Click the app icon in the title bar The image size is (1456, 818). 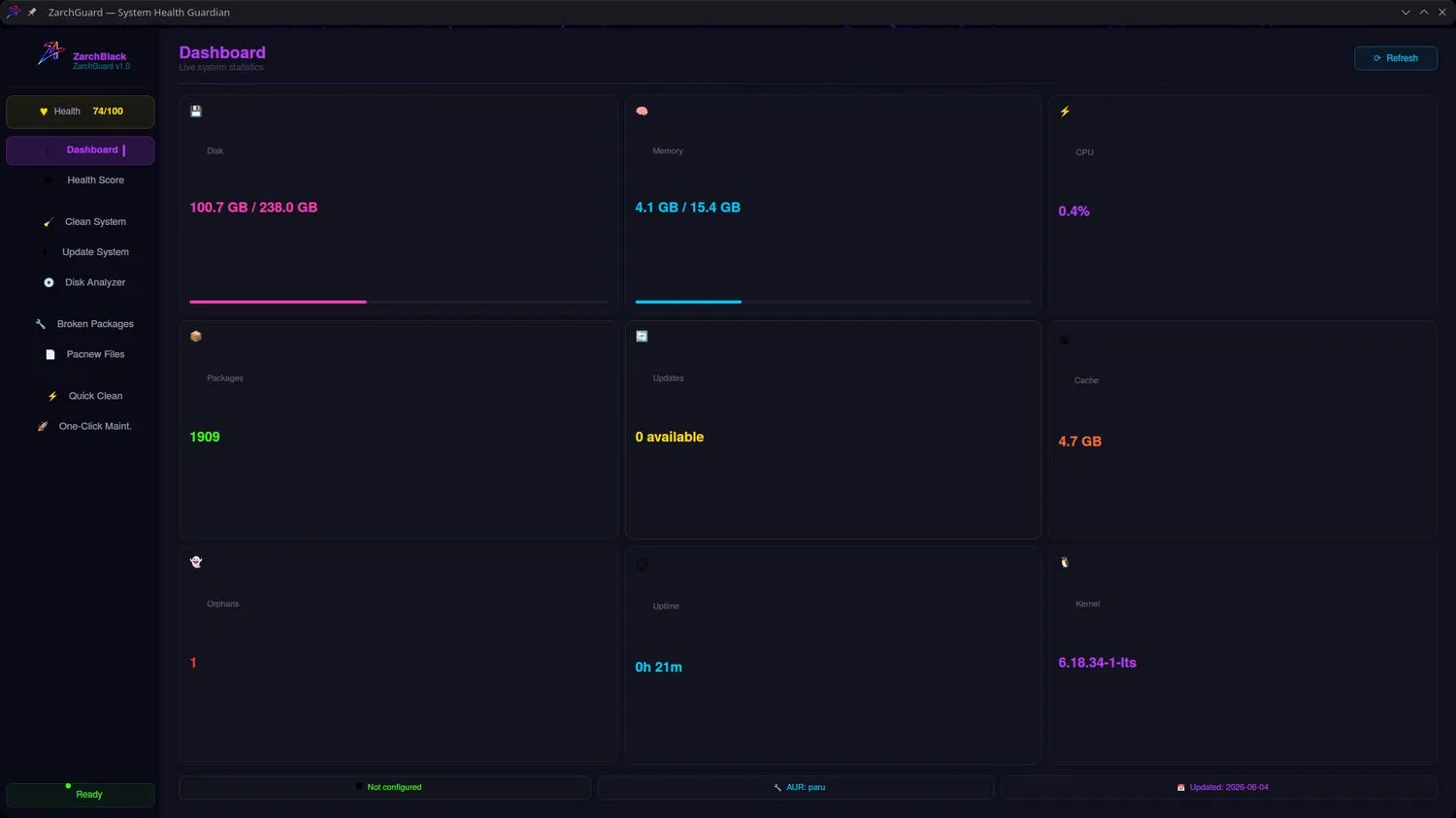[14, 12]
